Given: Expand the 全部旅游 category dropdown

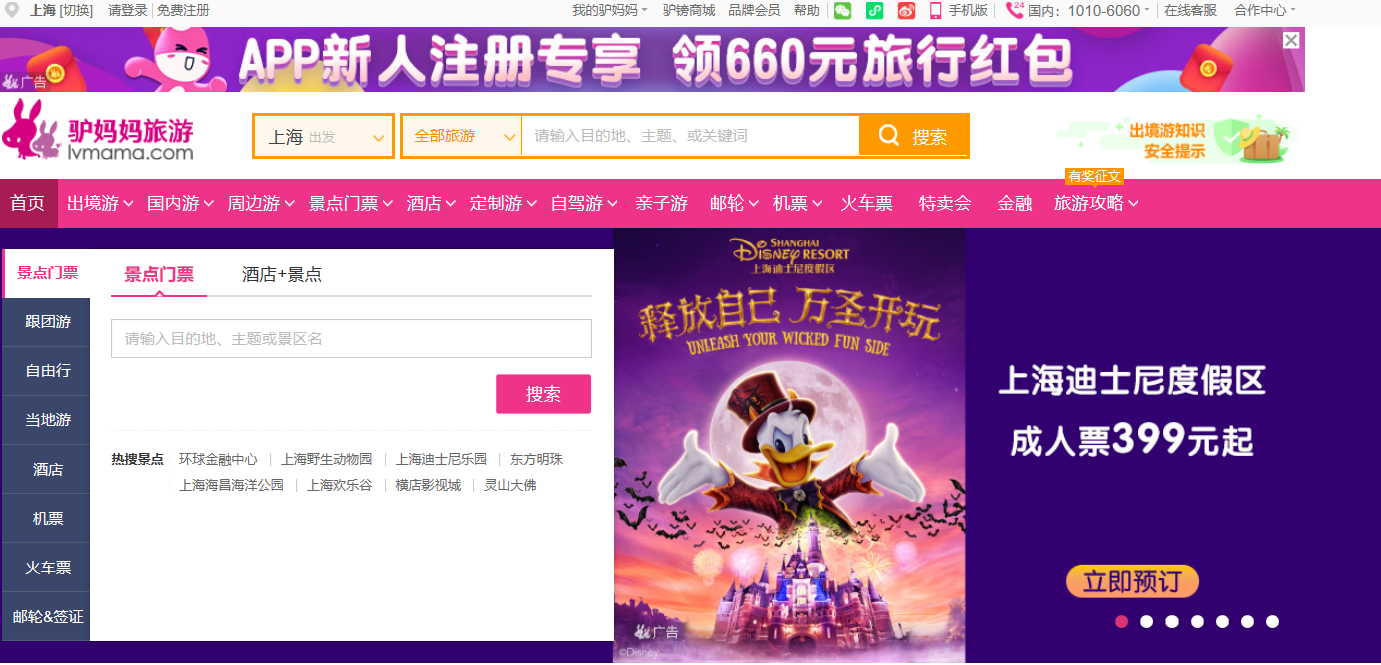Looking at the screenshot, I should pyautogui.click(x=461, y=136).
